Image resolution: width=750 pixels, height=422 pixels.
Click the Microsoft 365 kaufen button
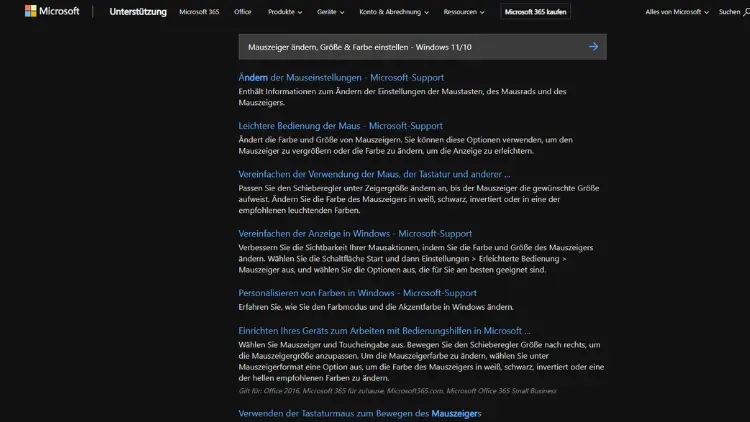(535, 11)
